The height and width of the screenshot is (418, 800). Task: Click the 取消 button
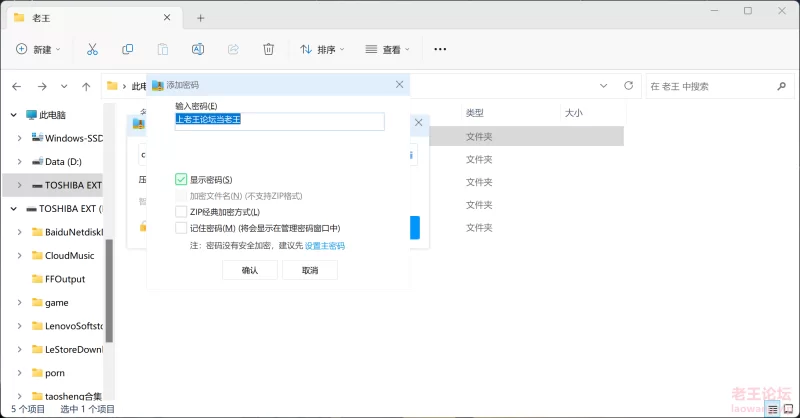[310, 271]
